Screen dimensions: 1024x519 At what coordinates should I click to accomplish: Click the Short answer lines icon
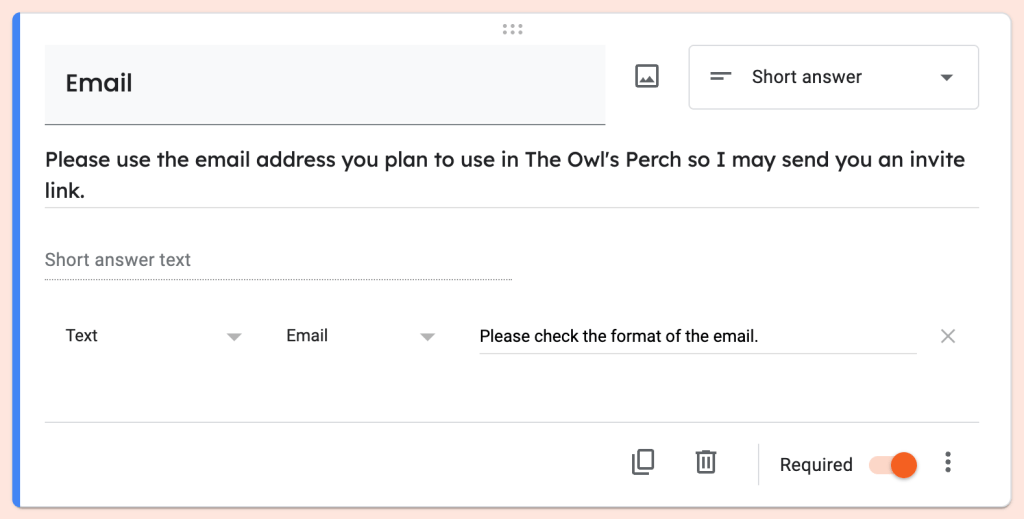721,77
